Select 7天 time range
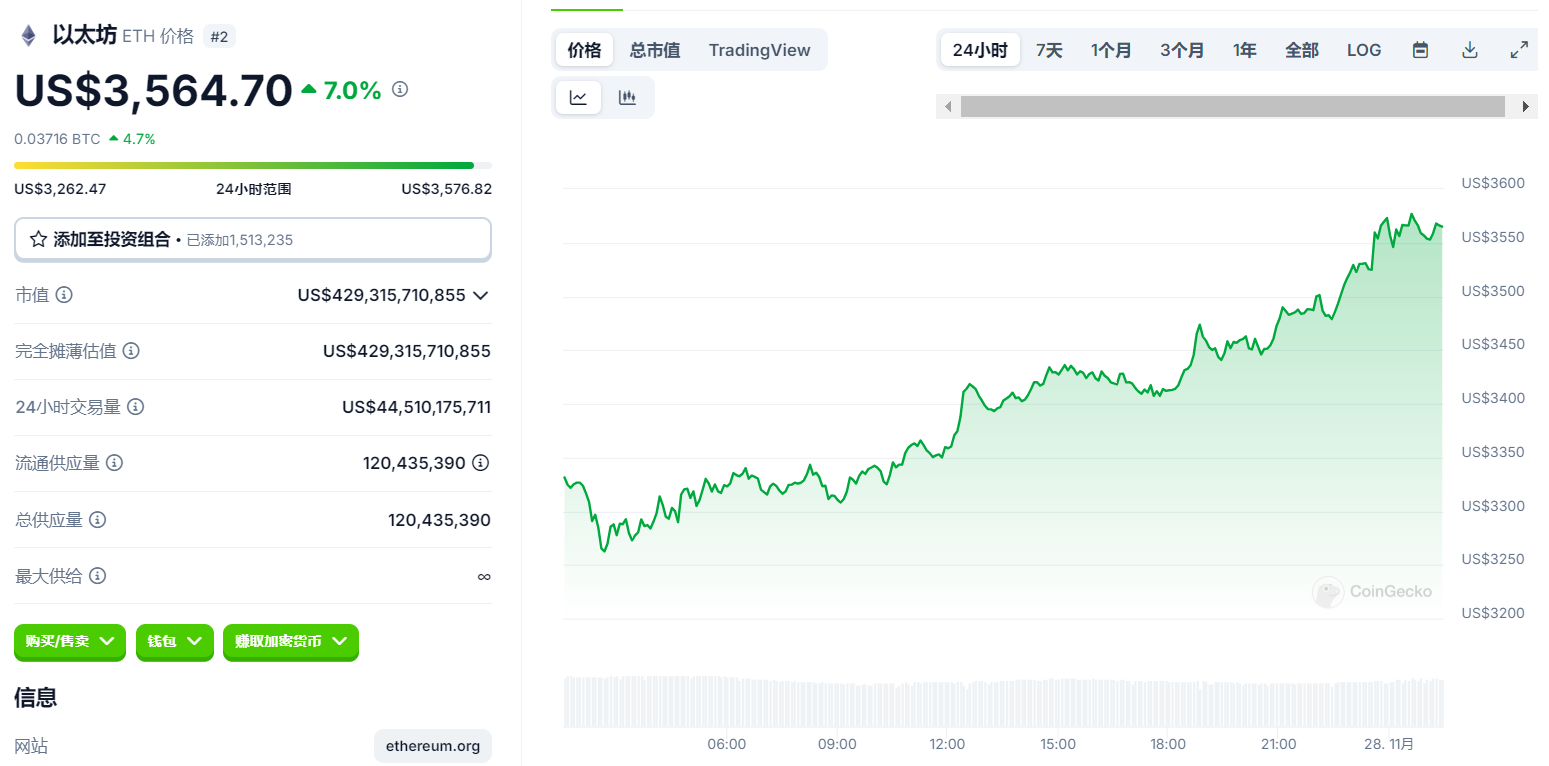1549x766 pixels. click(x=1049, y=50)
